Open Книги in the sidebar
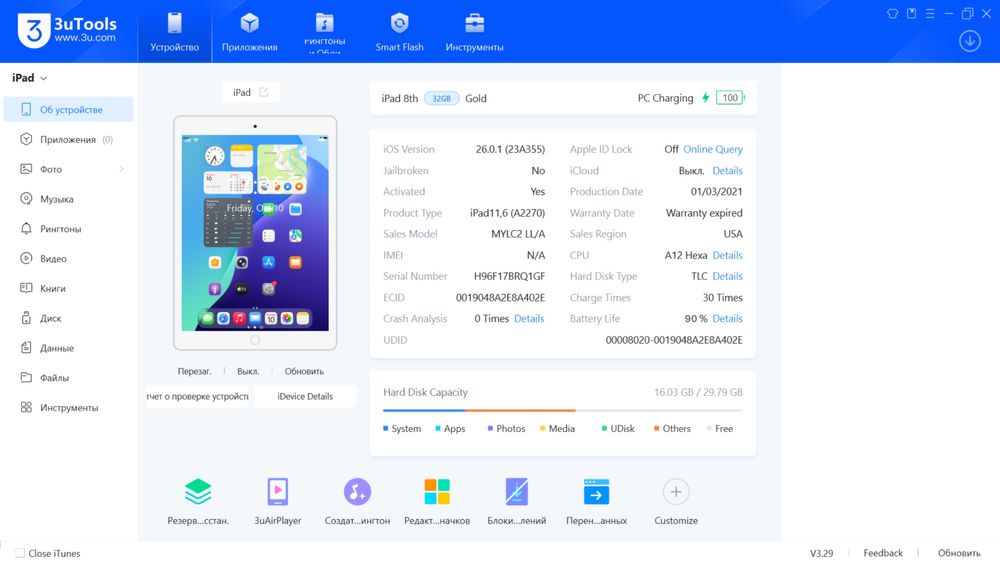 point(68,288)
